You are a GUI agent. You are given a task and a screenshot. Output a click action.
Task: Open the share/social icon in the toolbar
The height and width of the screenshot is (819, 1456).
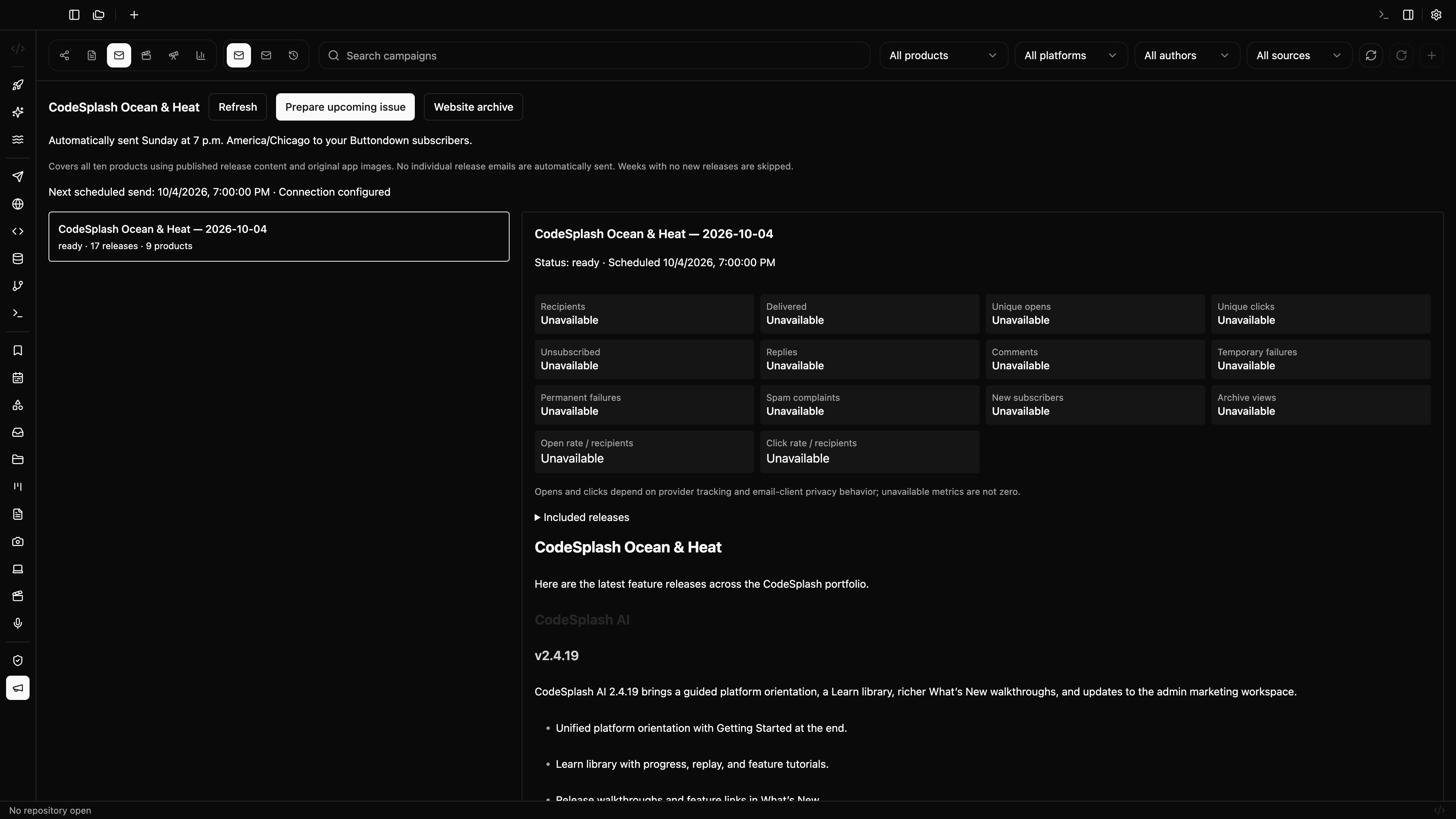click(64, 55)
